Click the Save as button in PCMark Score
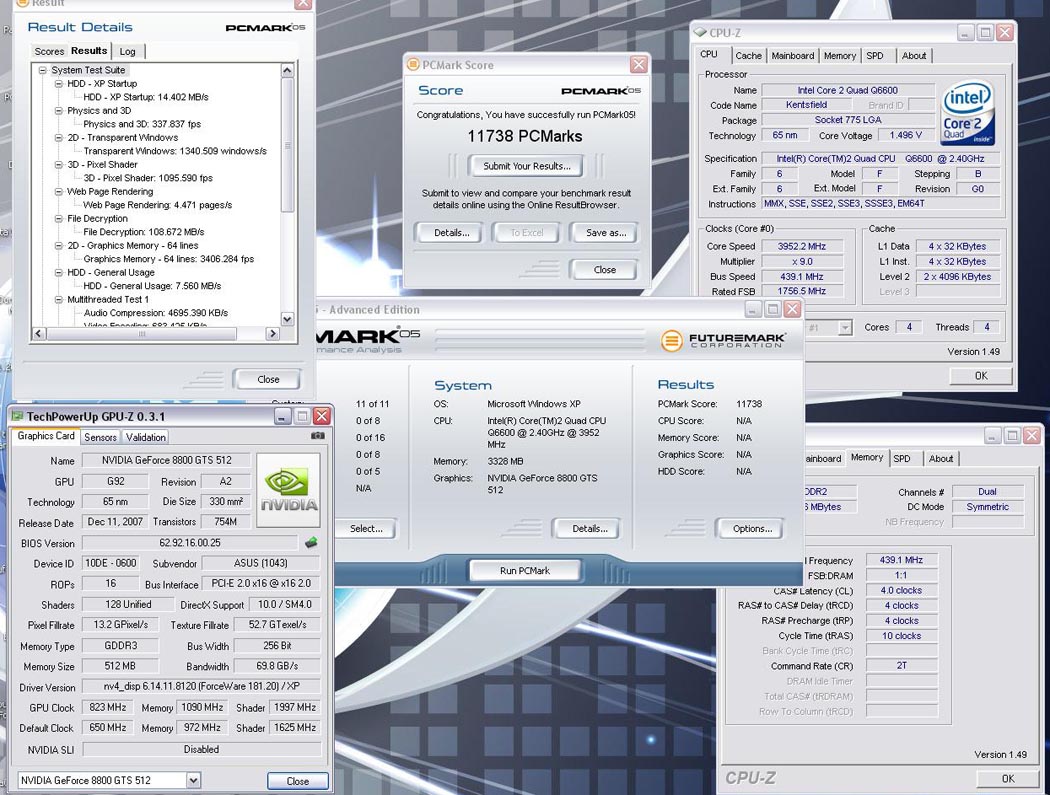The width and height of the screenshot is (1050, 795). point(606,233)
